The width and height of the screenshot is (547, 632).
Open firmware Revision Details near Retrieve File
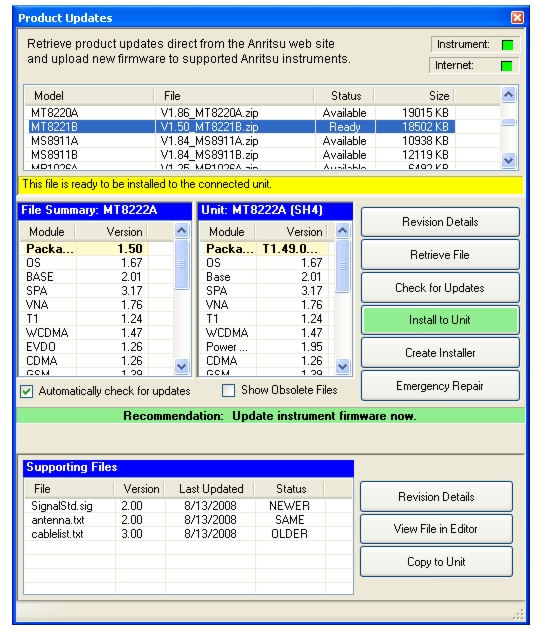[x=440, y=222]
